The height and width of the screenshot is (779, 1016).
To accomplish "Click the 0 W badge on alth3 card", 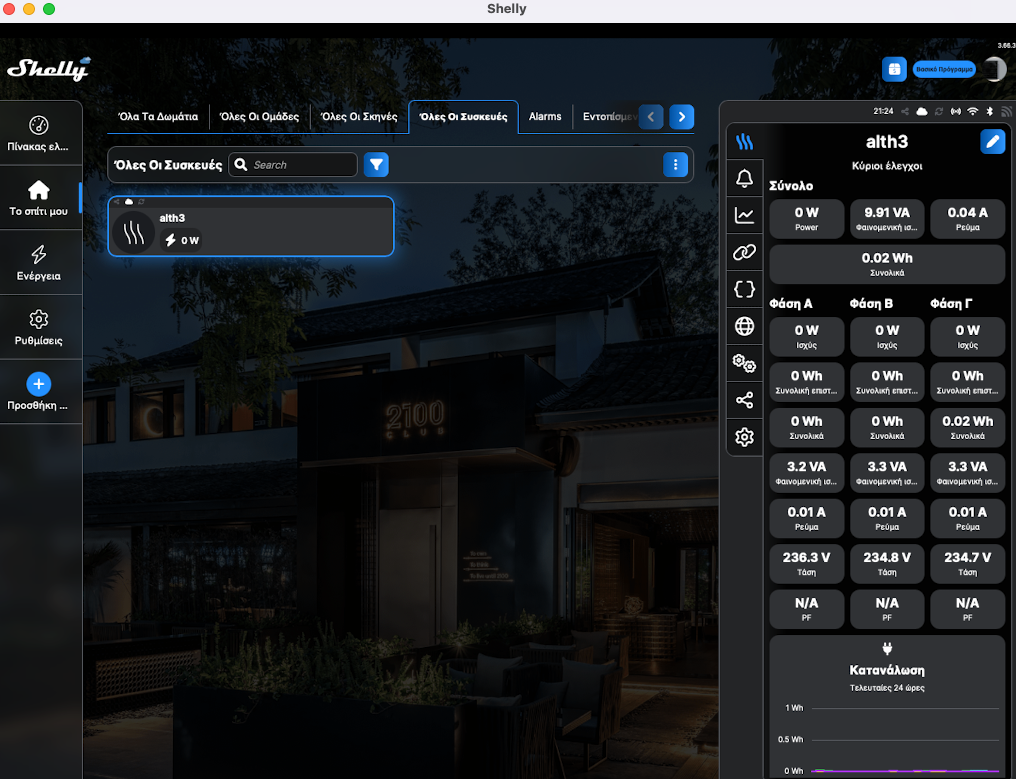I will point(181,240).
